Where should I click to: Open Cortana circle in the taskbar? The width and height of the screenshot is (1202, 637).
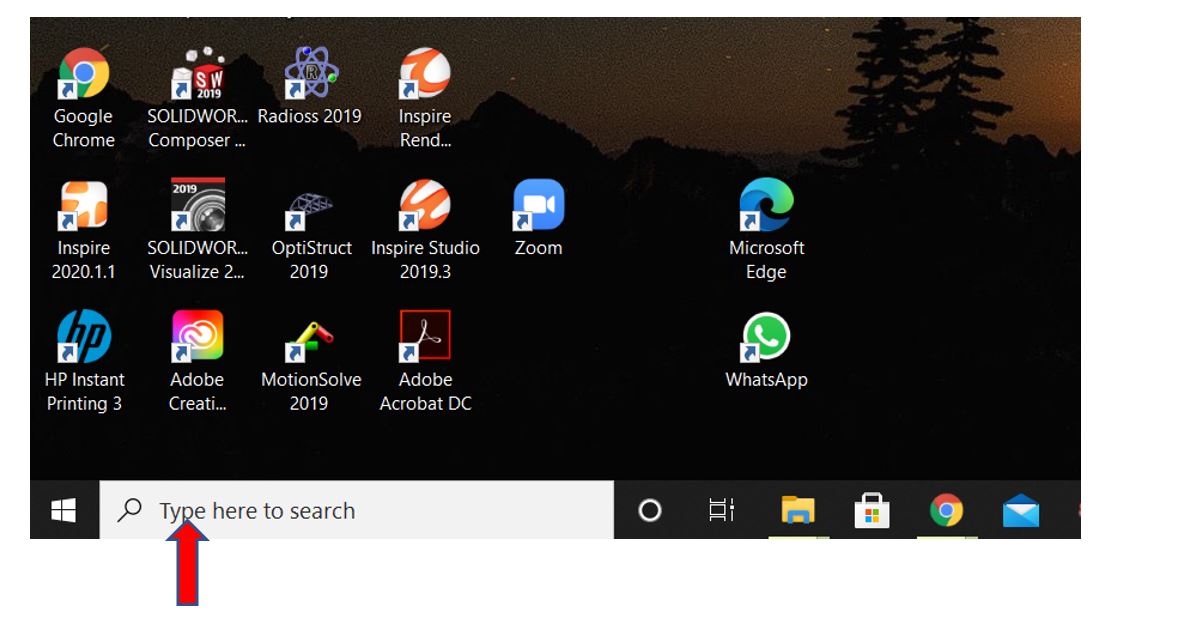(650, 511)
